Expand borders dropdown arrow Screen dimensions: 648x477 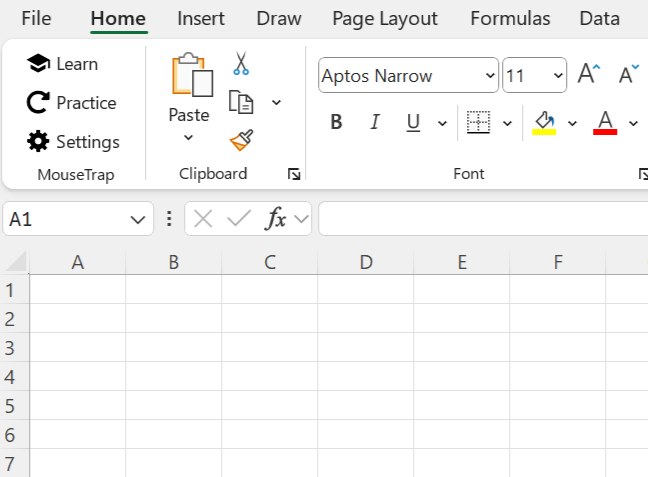pos(507,123)
